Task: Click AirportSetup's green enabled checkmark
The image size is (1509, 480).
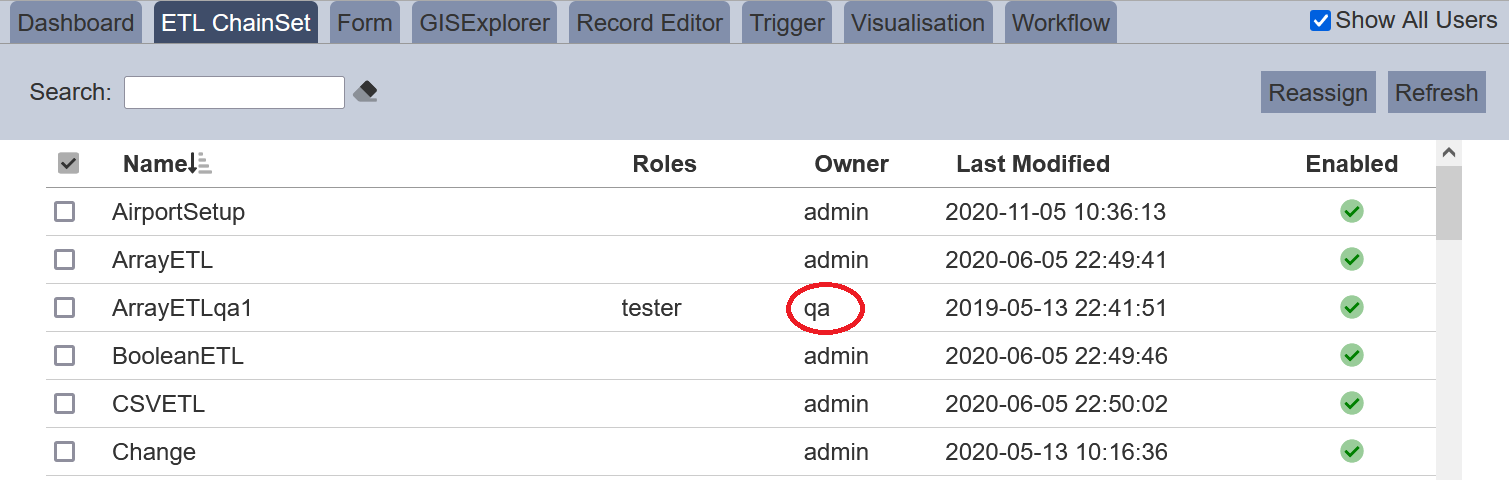Action: click(x=1352, y=211)
